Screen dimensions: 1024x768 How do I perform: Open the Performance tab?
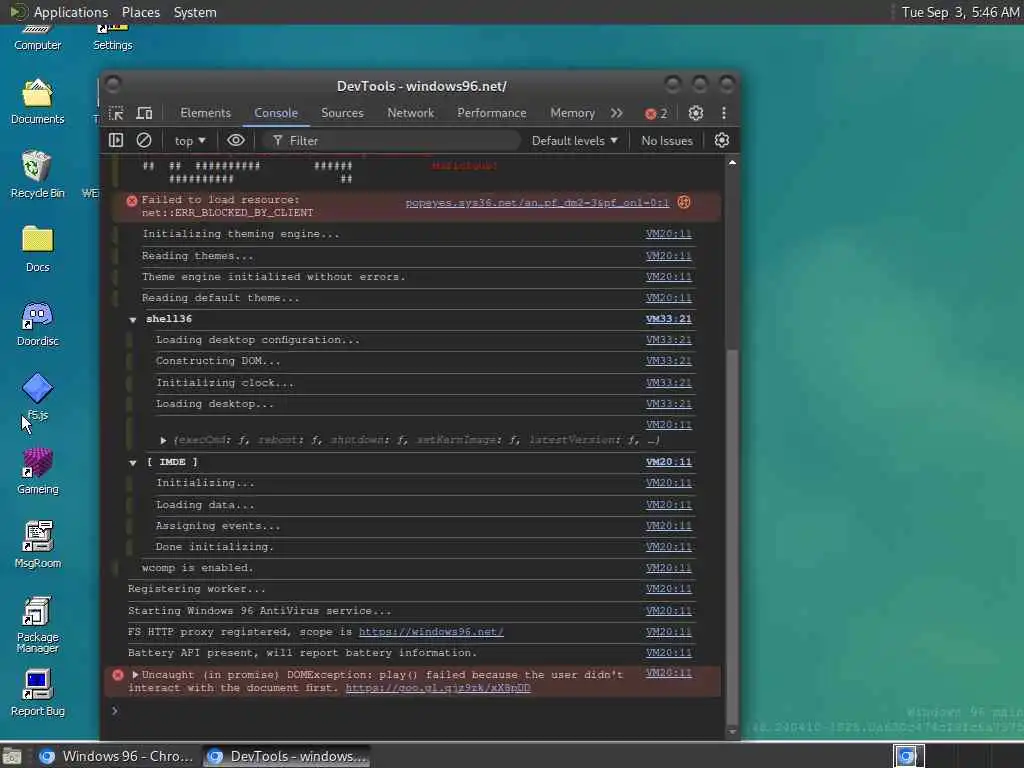(x=491, y=113)
